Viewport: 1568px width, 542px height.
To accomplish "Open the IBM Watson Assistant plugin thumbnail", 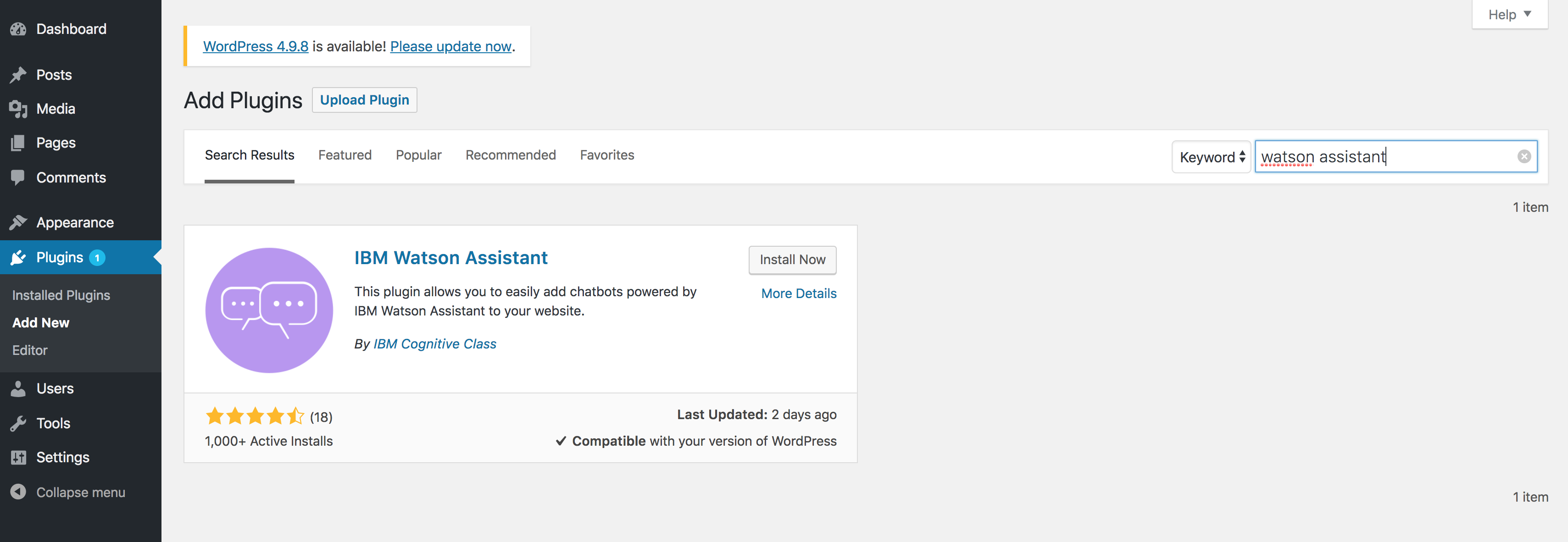I will [x=269, y=310].
